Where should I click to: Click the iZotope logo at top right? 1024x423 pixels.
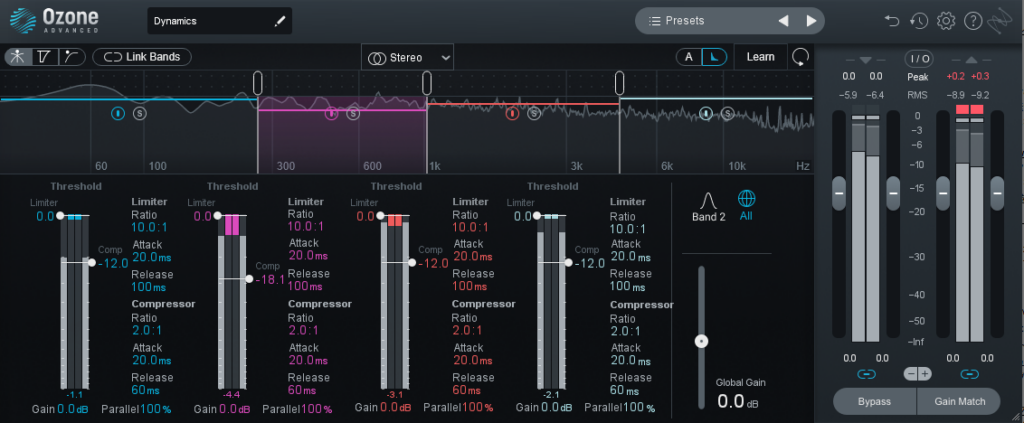(1001, 21)
